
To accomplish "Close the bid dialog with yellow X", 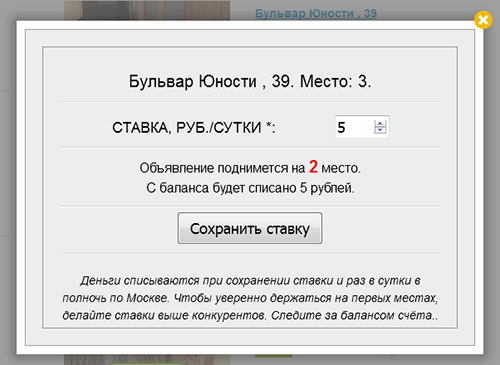I will click(483, 20).
